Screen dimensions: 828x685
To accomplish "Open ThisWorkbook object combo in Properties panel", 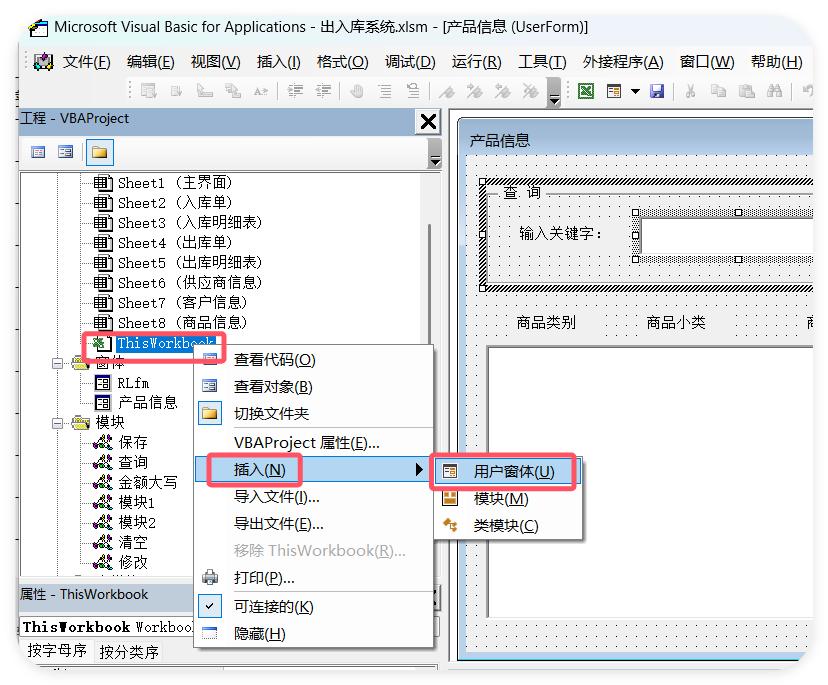I will [x=229, y=627].
